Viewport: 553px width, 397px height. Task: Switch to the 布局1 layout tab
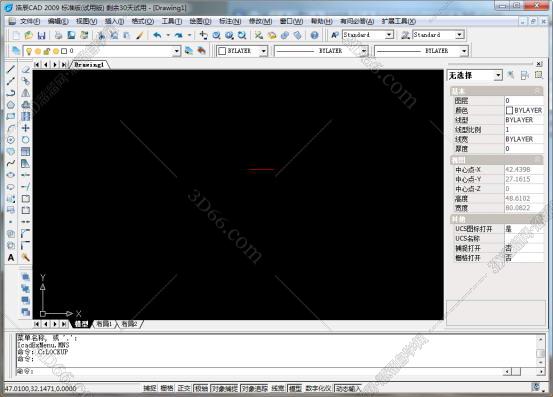(105, 324)
